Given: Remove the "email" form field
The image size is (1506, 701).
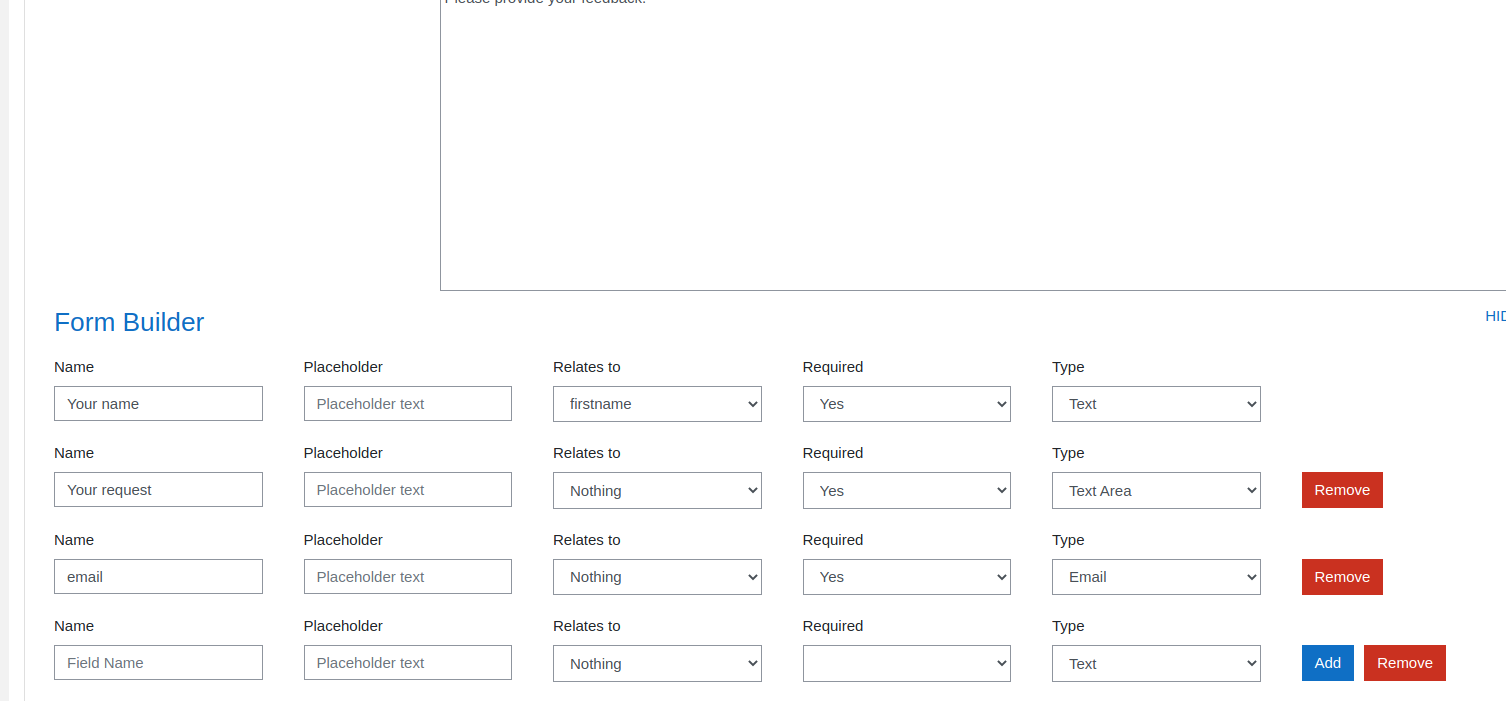Looking at the screenshot, I should tap(1341, 576).
